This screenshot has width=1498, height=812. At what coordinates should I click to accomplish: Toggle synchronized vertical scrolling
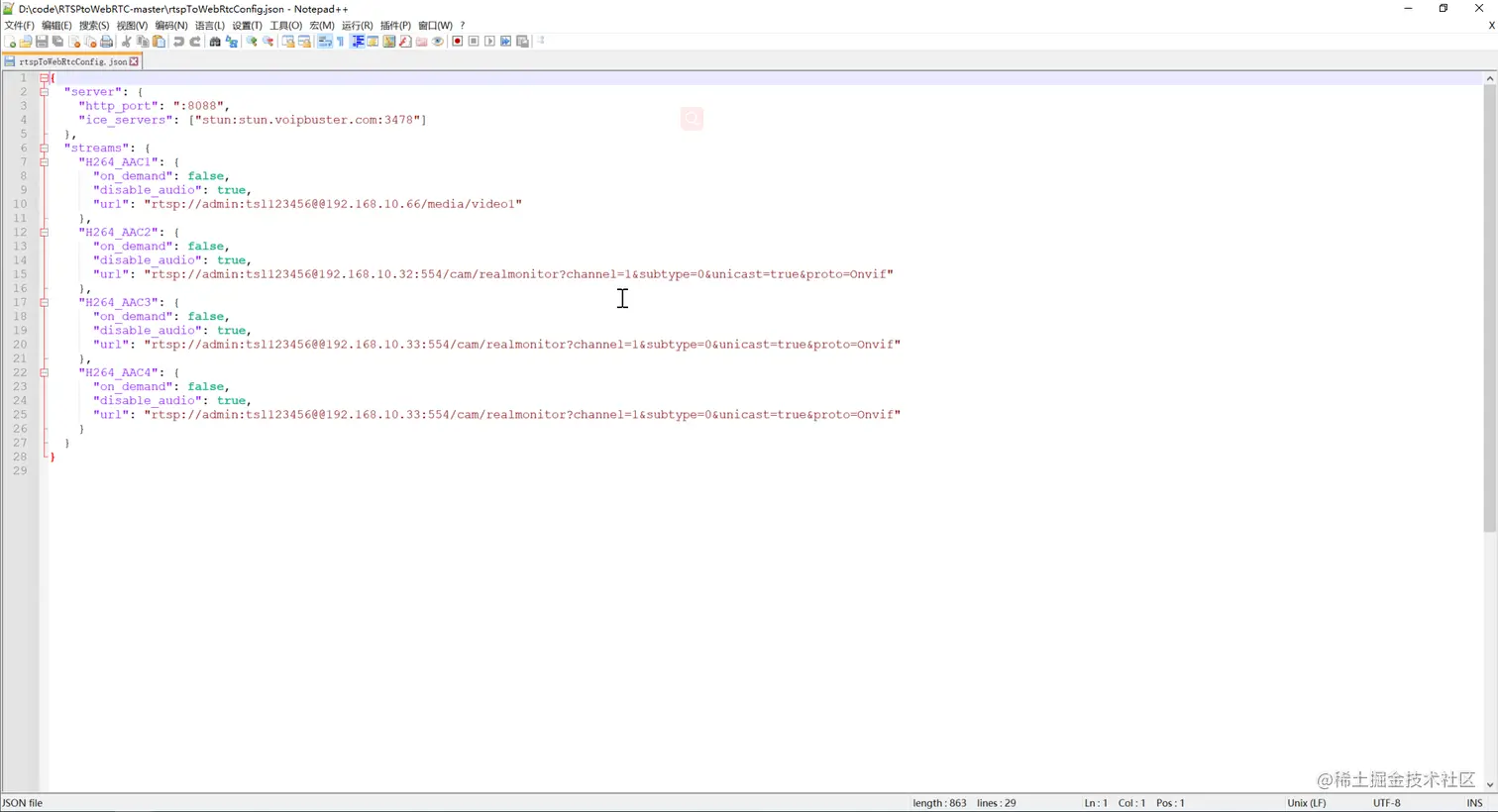point(288,42)
